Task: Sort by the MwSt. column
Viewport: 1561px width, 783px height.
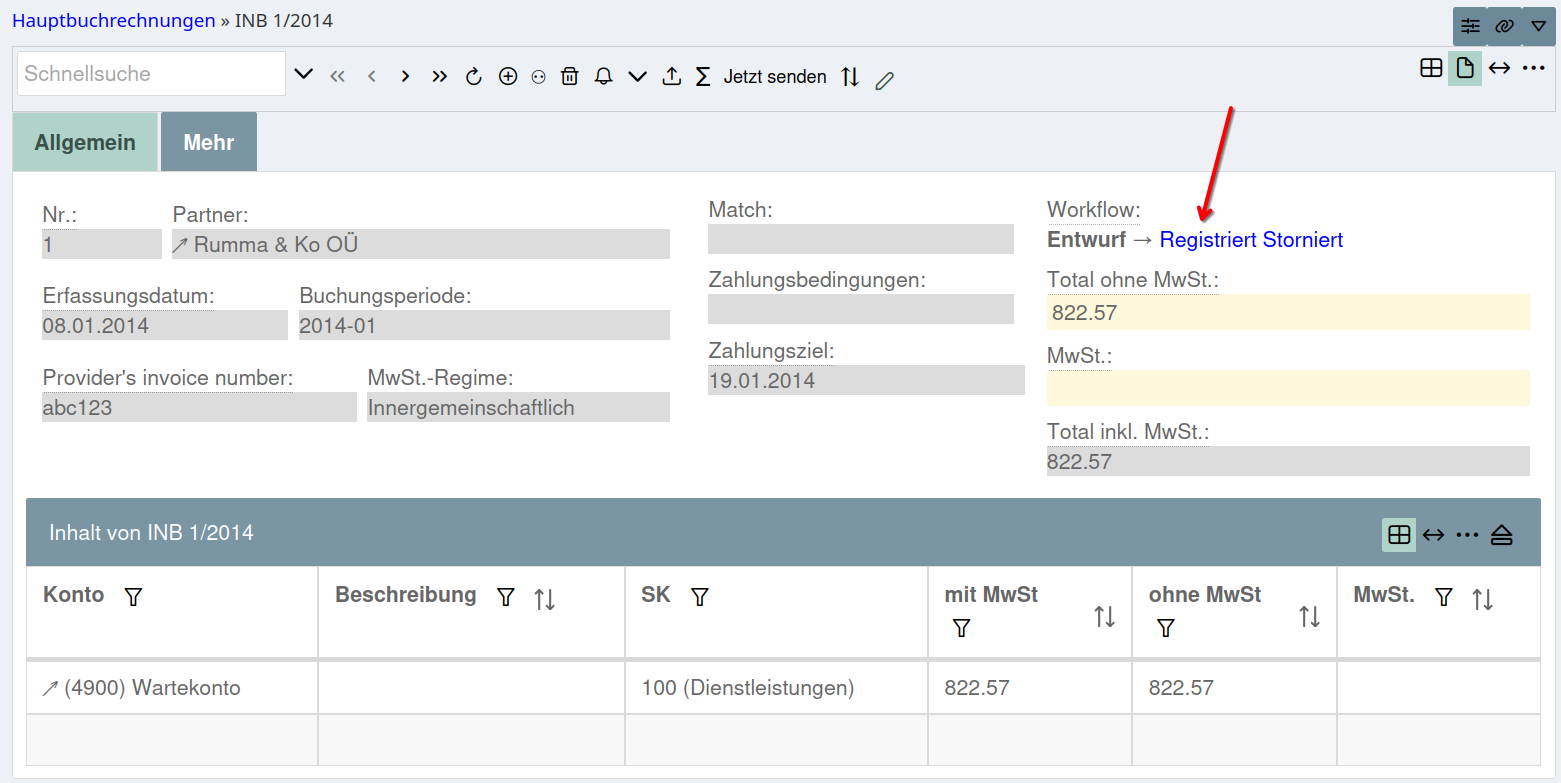Action: 1482,599
